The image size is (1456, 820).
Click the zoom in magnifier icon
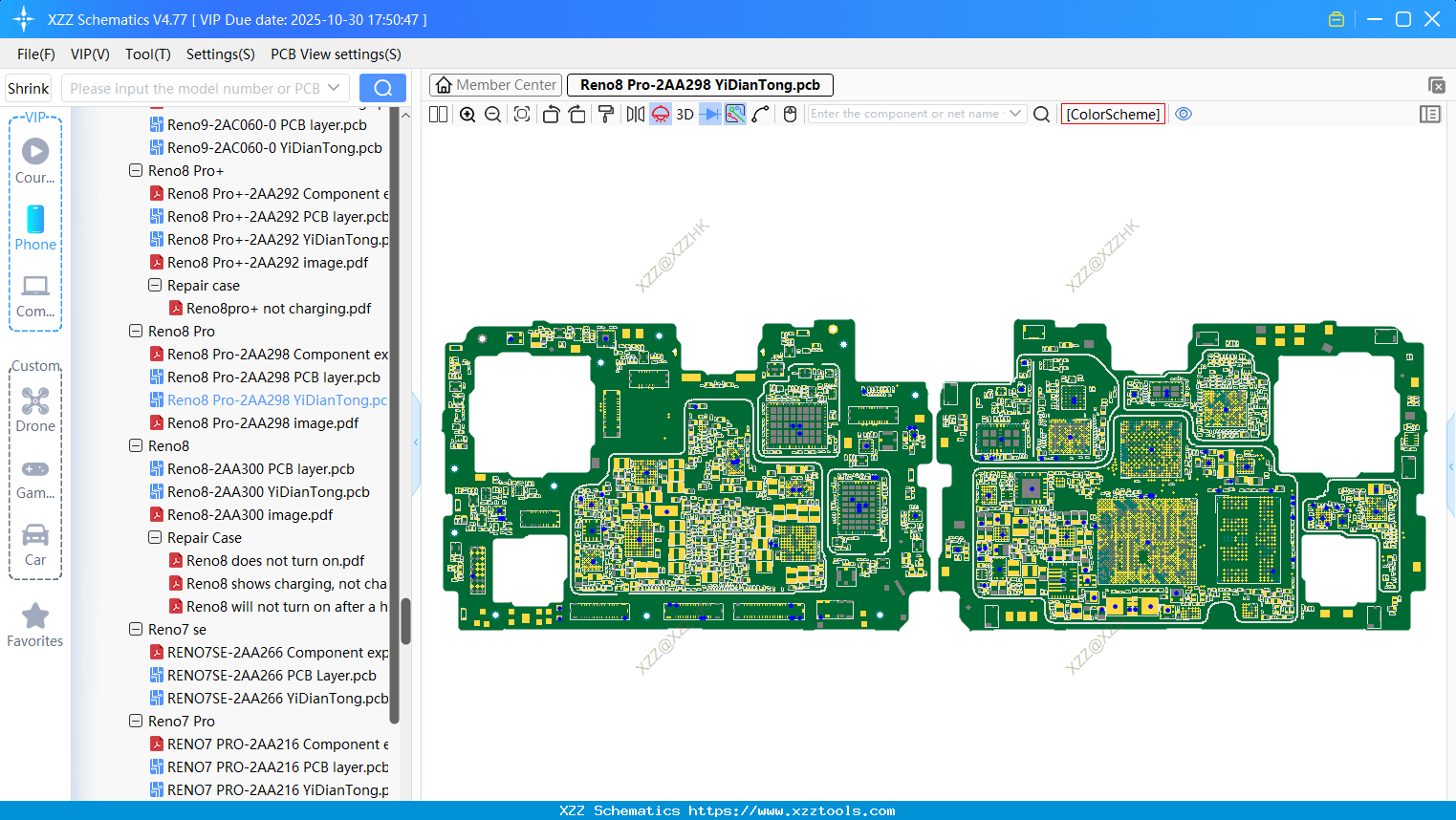pos(467,115)
